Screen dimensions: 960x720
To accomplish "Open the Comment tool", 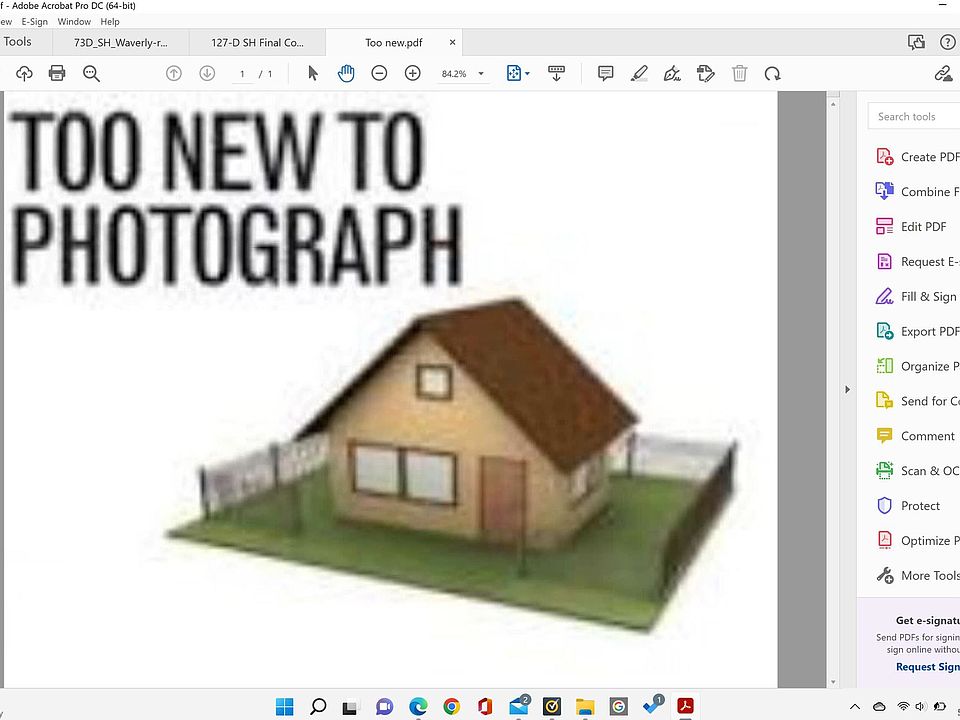I will click(x=915, y=436).
